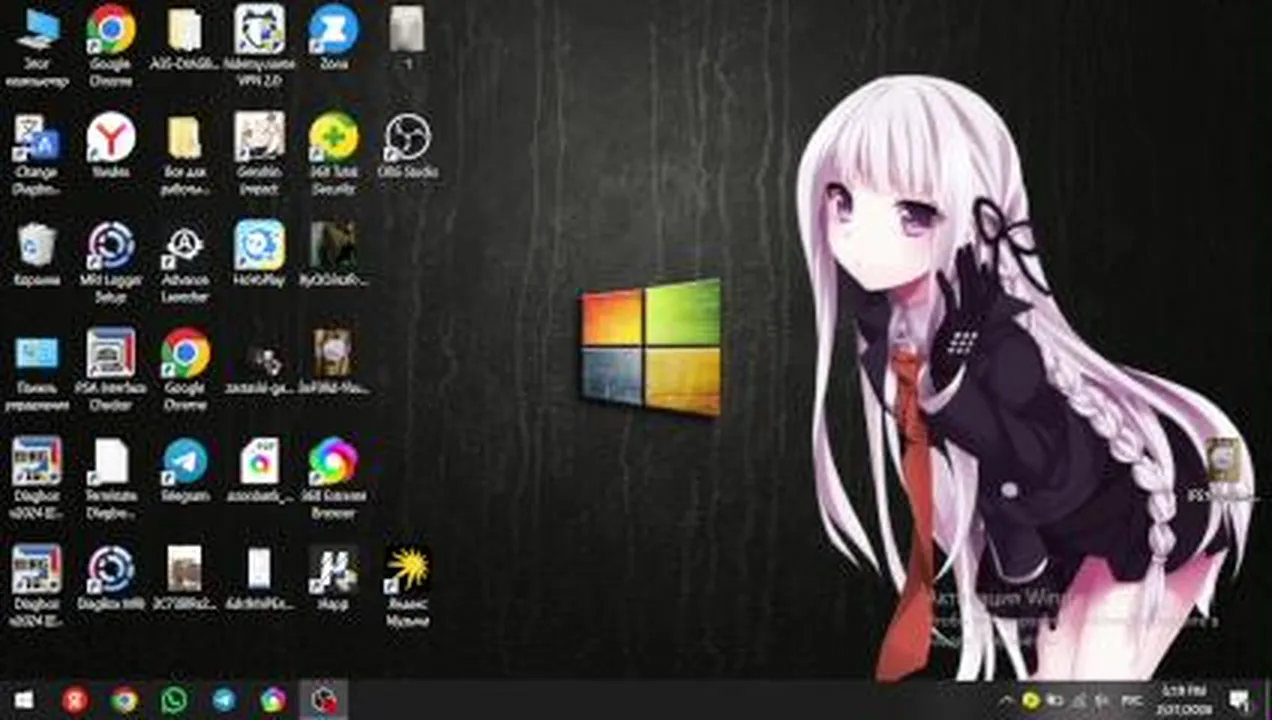Viewport: 1272px width, 720px height.
Task: Open Telegram from the taskbar
Action: (x=224, y=700)
